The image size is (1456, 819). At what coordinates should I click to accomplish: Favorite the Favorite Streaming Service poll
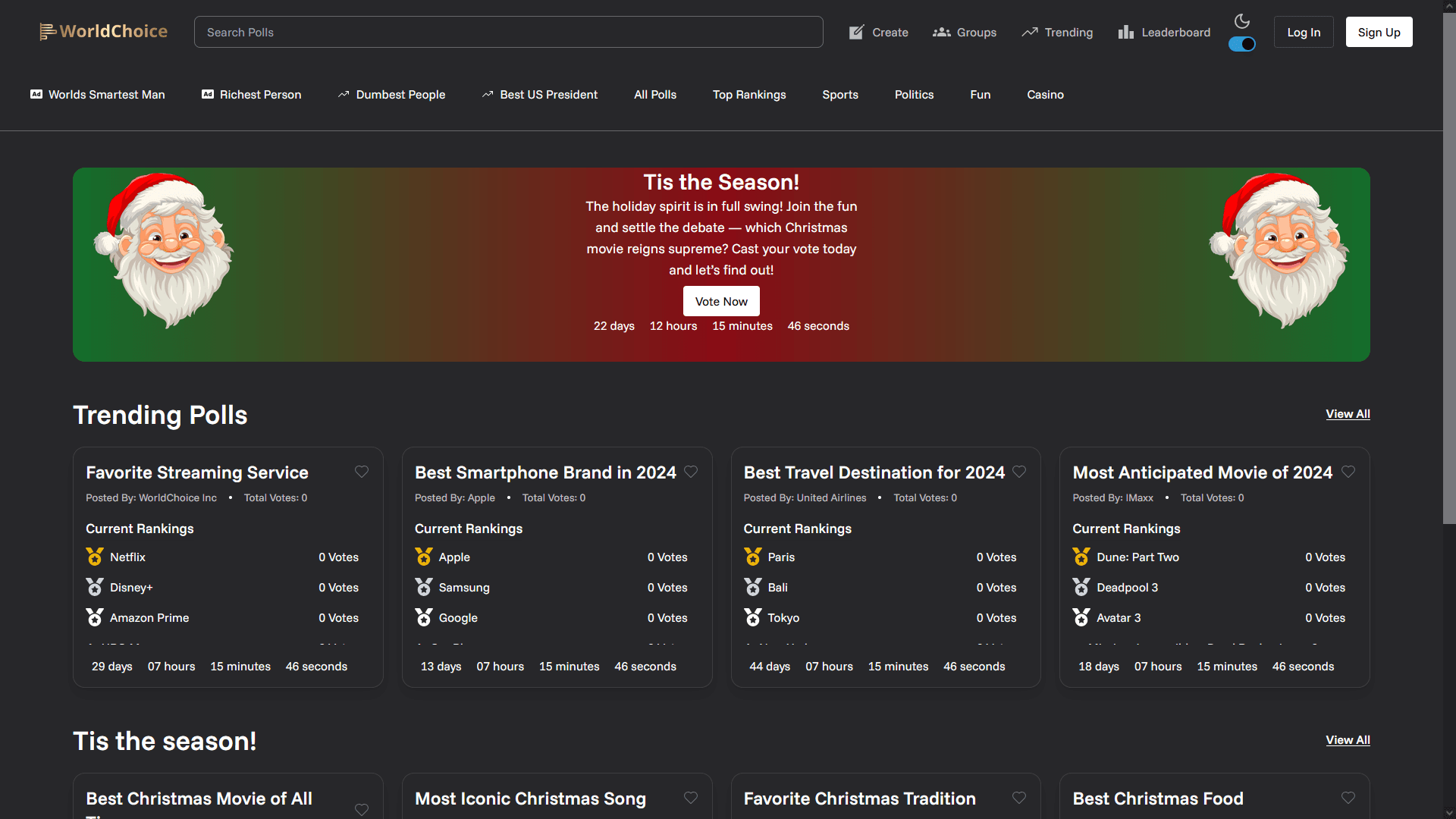click(x=362, y=472)
